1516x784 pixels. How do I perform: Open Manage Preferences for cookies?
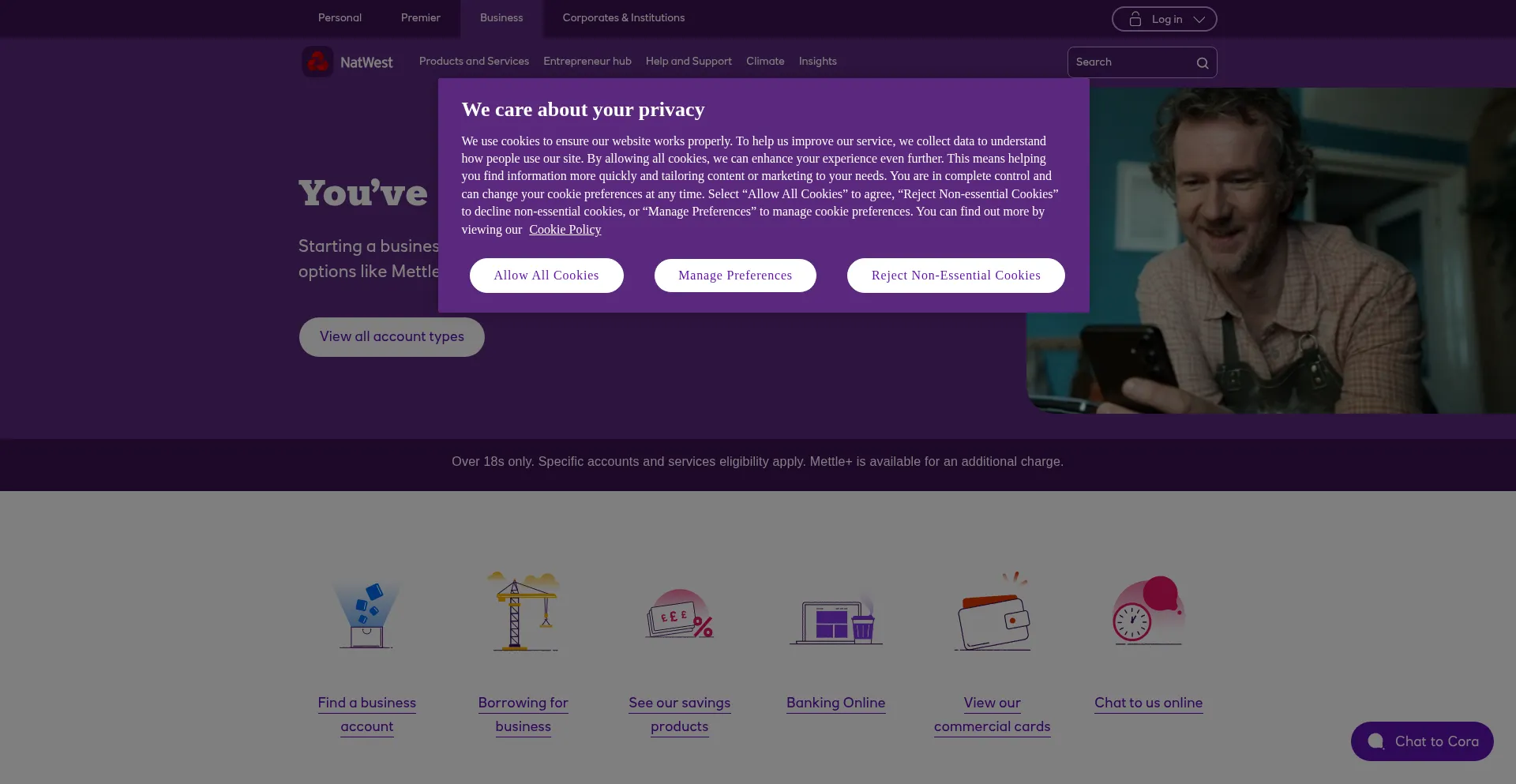tap(735, 276)
